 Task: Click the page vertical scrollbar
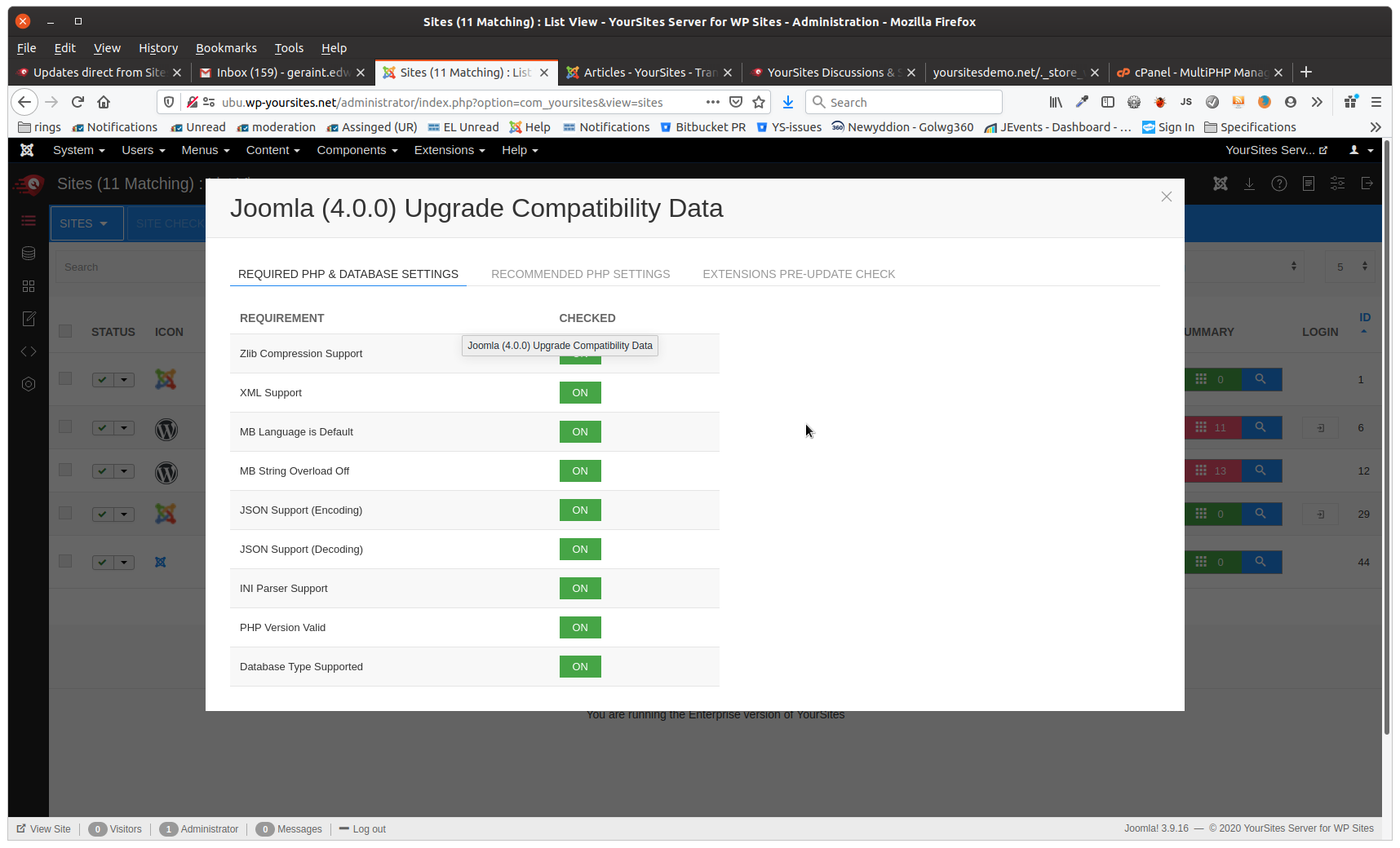[x=1387, y=438]
